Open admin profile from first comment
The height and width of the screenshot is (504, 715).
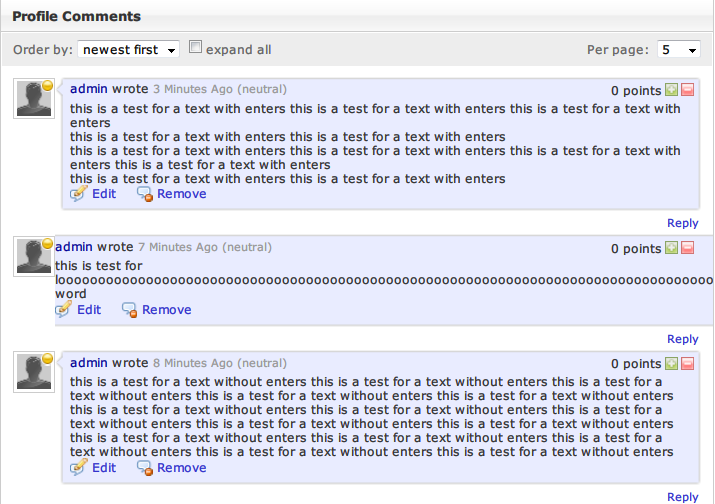tap(89, 89)
